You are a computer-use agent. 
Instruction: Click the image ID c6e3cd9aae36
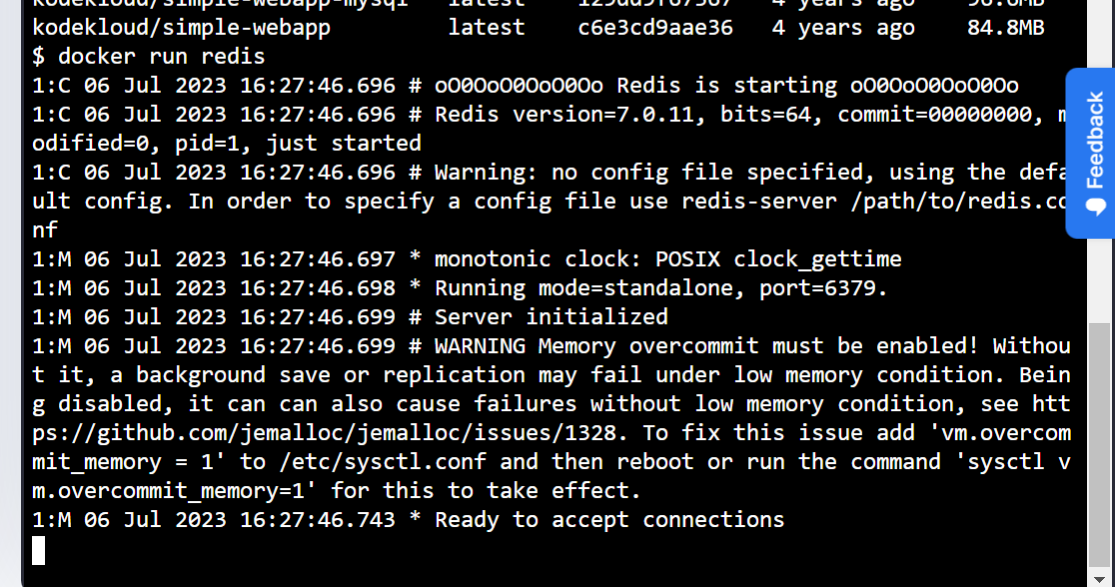point(654,27)
